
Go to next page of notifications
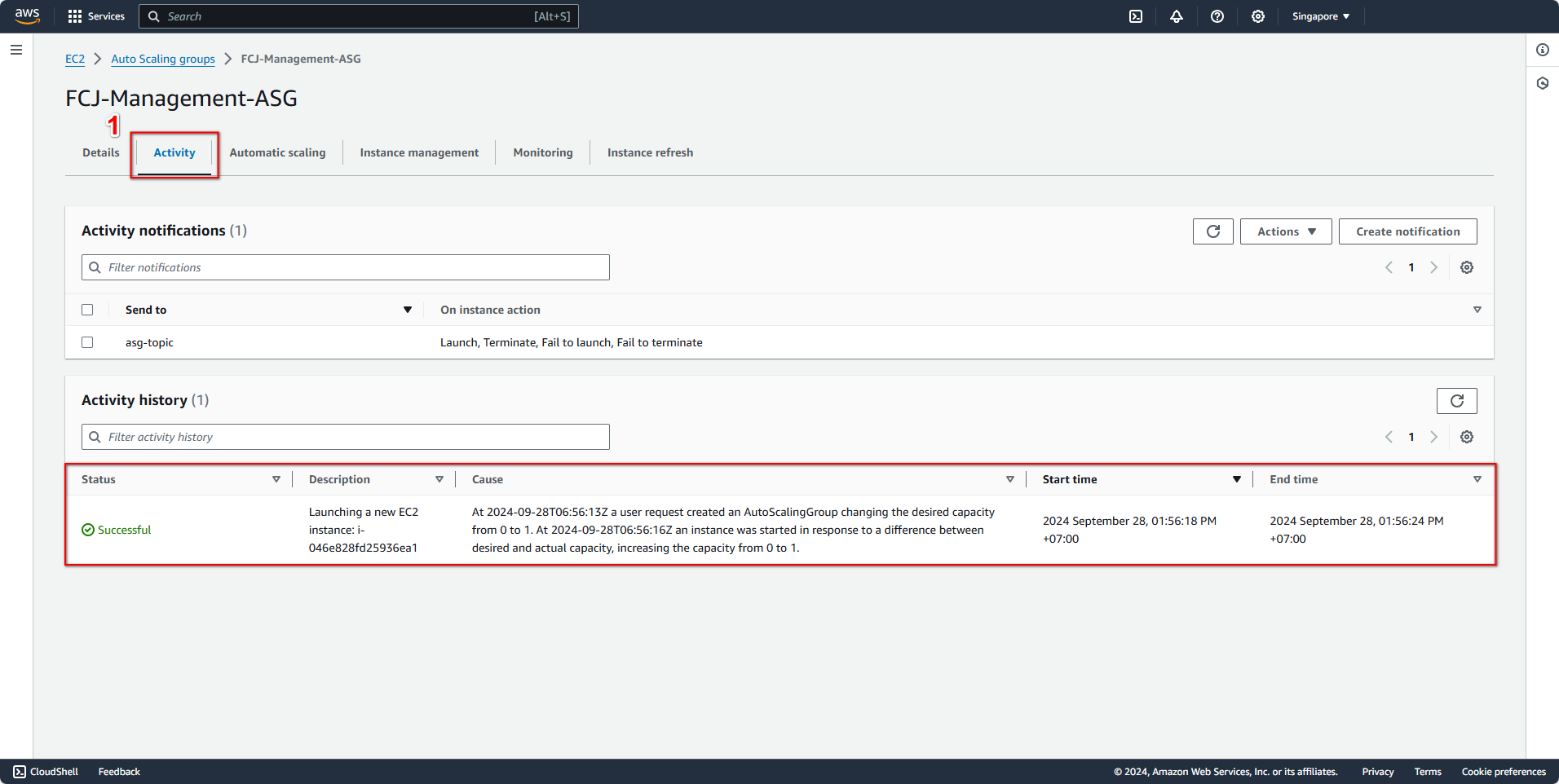1433,267
